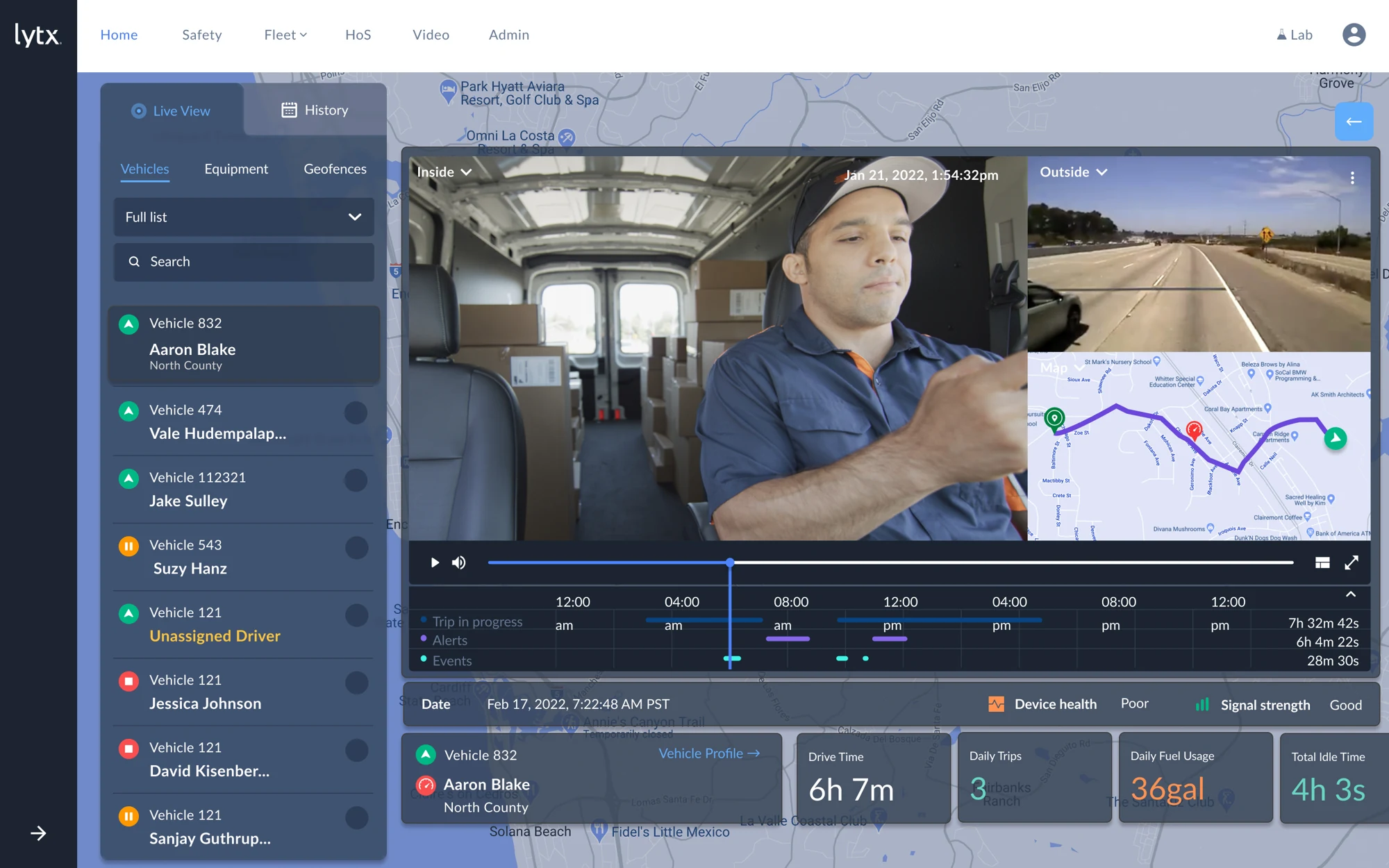Open the video three-dot options menu

1352,178
